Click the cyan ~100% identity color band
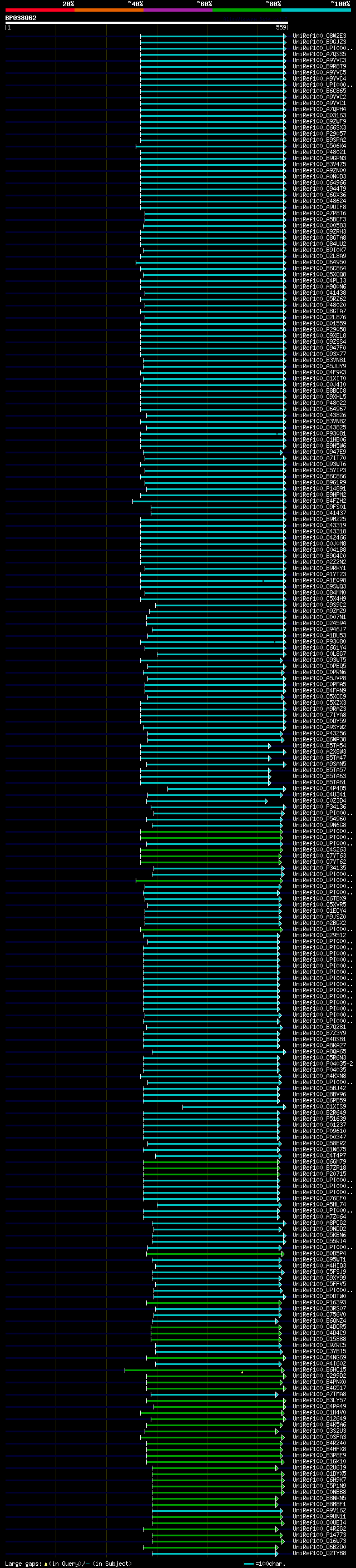Screen dimensions: 356x1568 coord(317,10)
